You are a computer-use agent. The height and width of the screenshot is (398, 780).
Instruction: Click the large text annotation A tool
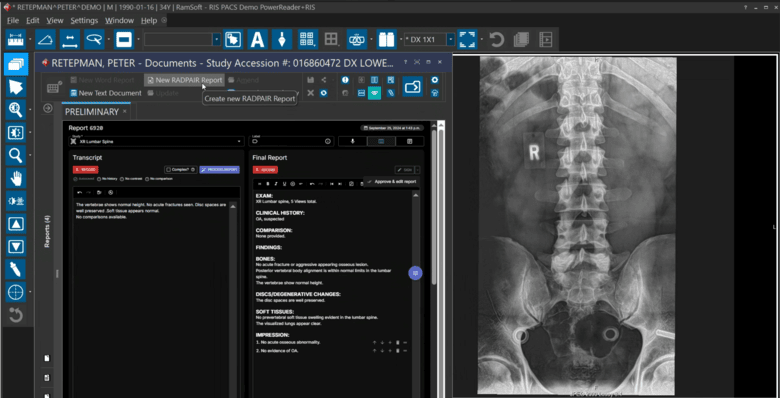click(258, 39)
